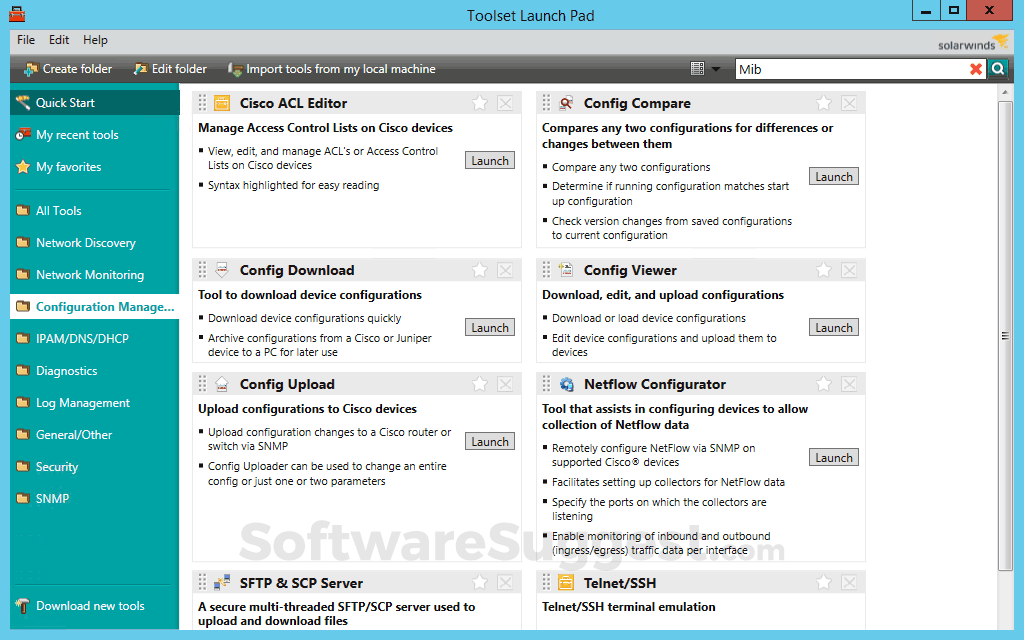Launch the Config Compare tool

(x=833, y=175)
